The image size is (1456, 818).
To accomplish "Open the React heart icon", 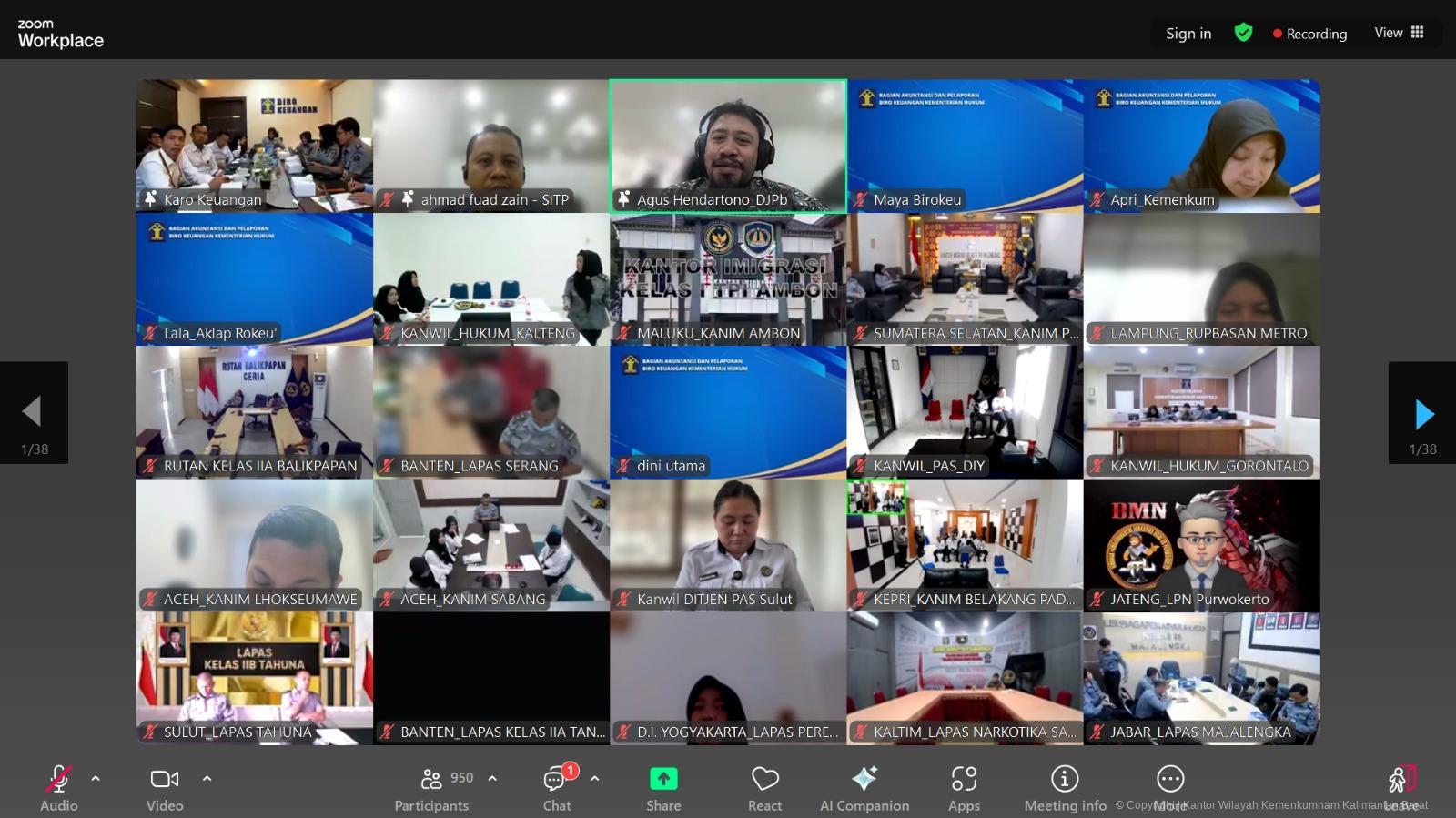I will pyautogui.click(x=764, y=779).
